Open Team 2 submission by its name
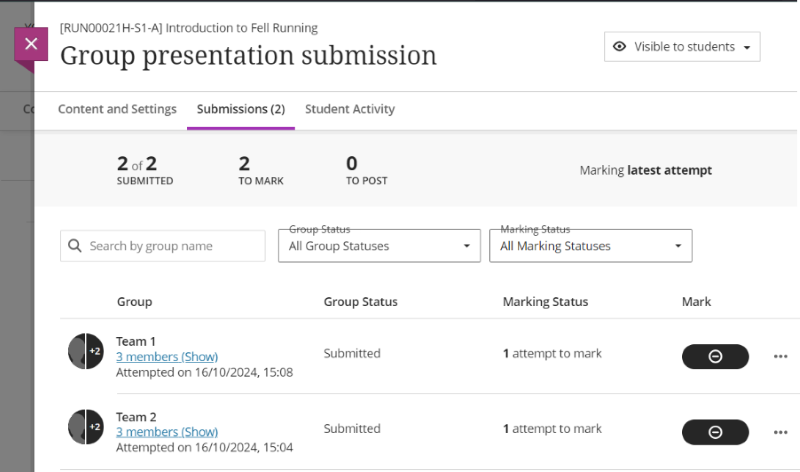This screenshot has height=472, width=800. (x=136, y=417)
